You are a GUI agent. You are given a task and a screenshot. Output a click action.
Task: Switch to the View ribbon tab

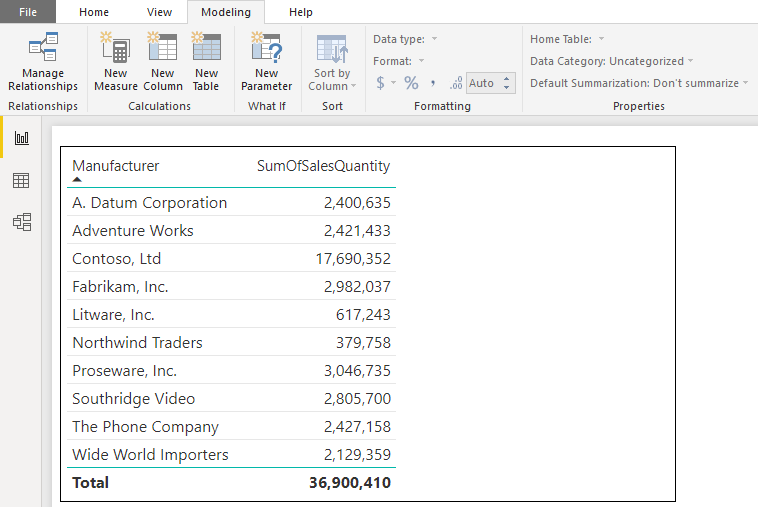[x=159, y=12]
